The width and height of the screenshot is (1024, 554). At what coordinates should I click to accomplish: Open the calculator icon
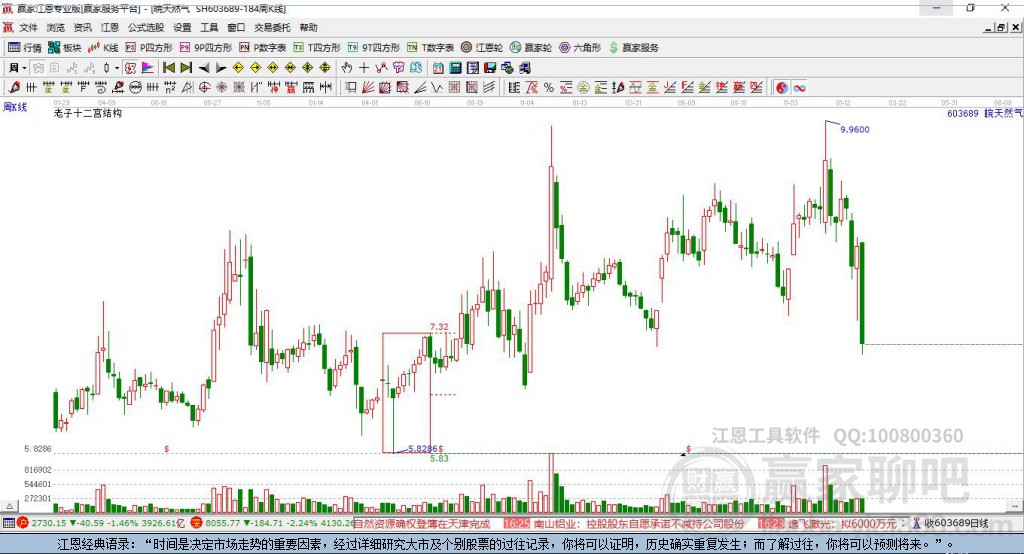point(456,68)
